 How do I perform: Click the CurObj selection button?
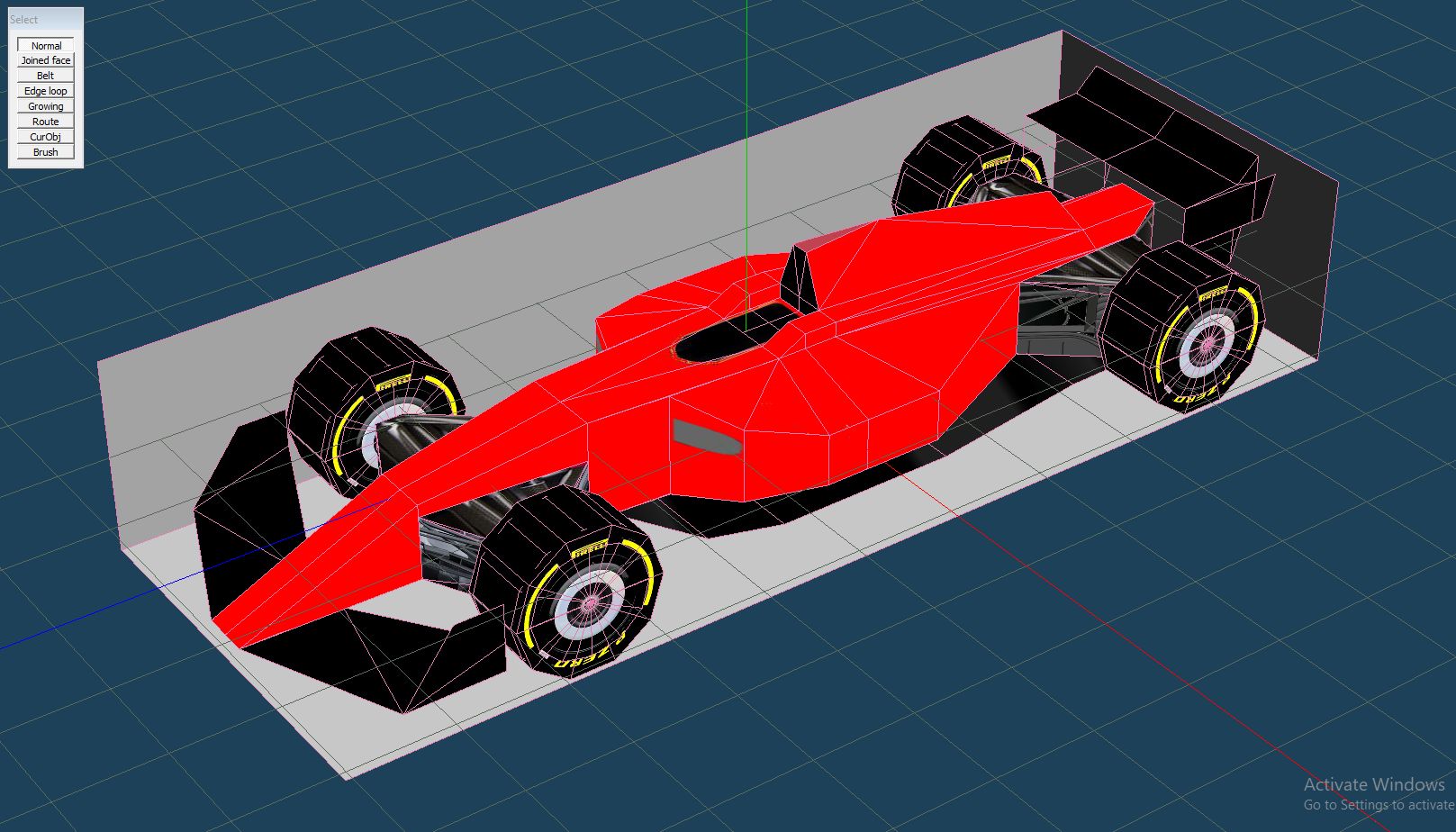coord(46,137)
